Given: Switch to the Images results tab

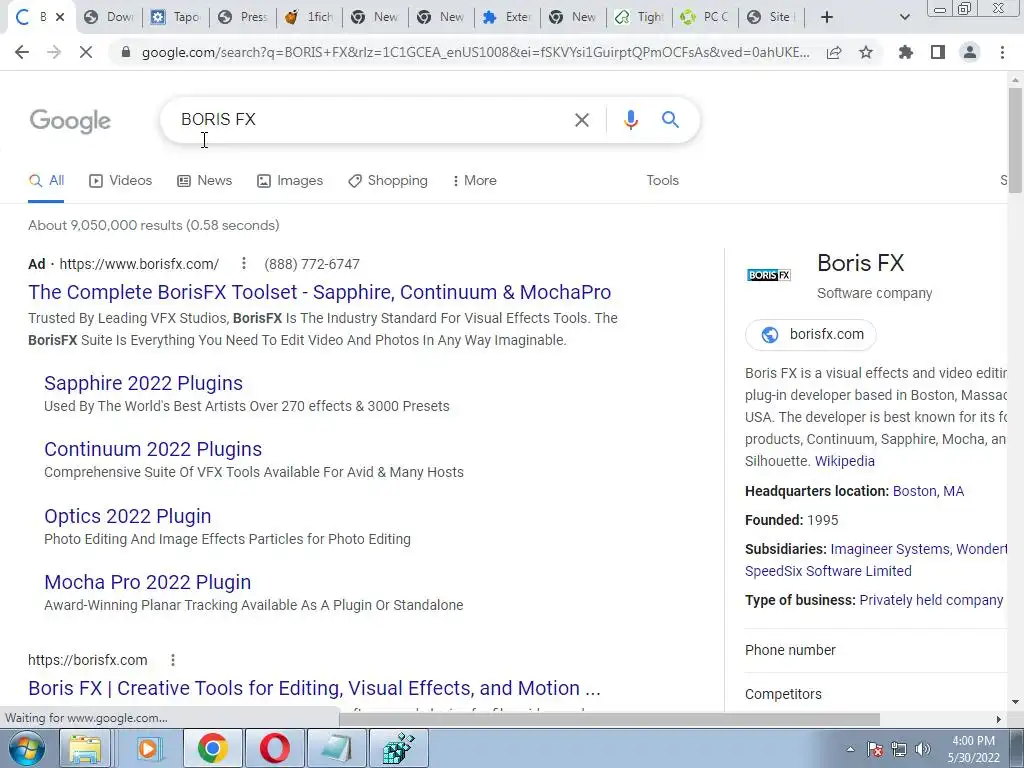Looking at the screenshot, I should [x=290, y=180].
